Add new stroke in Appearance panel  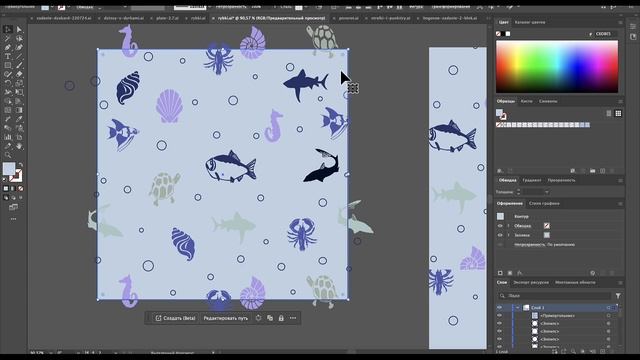(x=500, y=273)
